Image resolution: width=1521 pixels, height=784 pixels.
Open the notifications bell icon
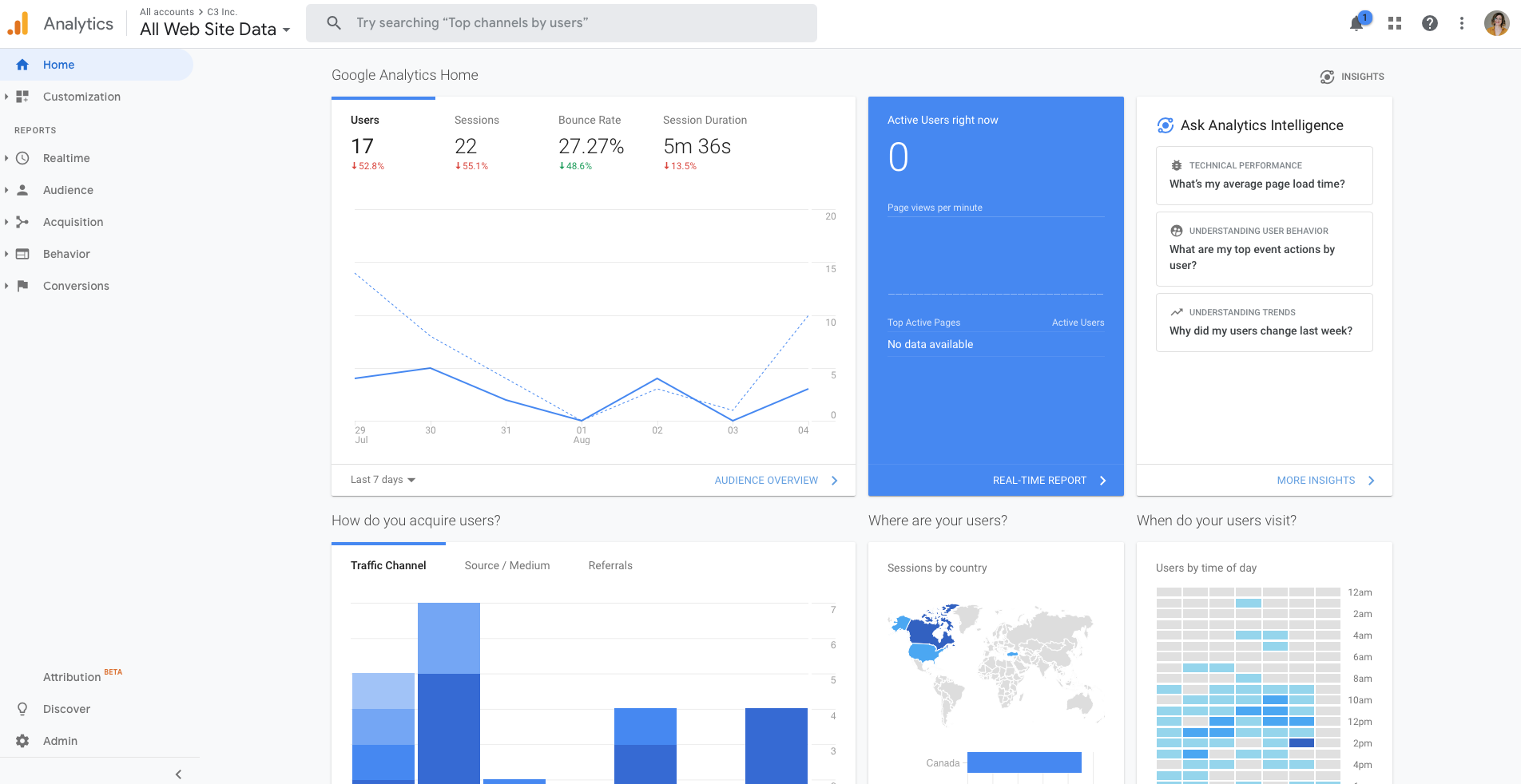(1356, 24)
